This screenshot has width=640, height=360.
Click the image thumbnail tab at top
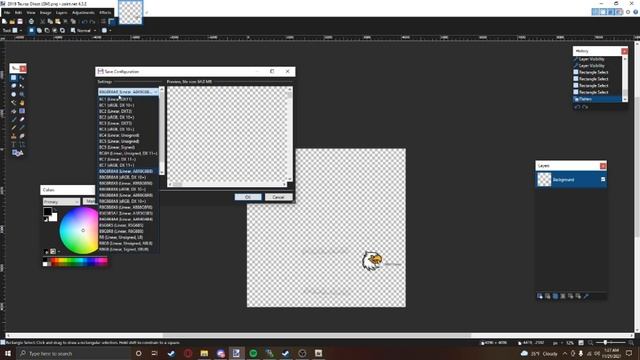pyautogui.click(x=130, y=12)
